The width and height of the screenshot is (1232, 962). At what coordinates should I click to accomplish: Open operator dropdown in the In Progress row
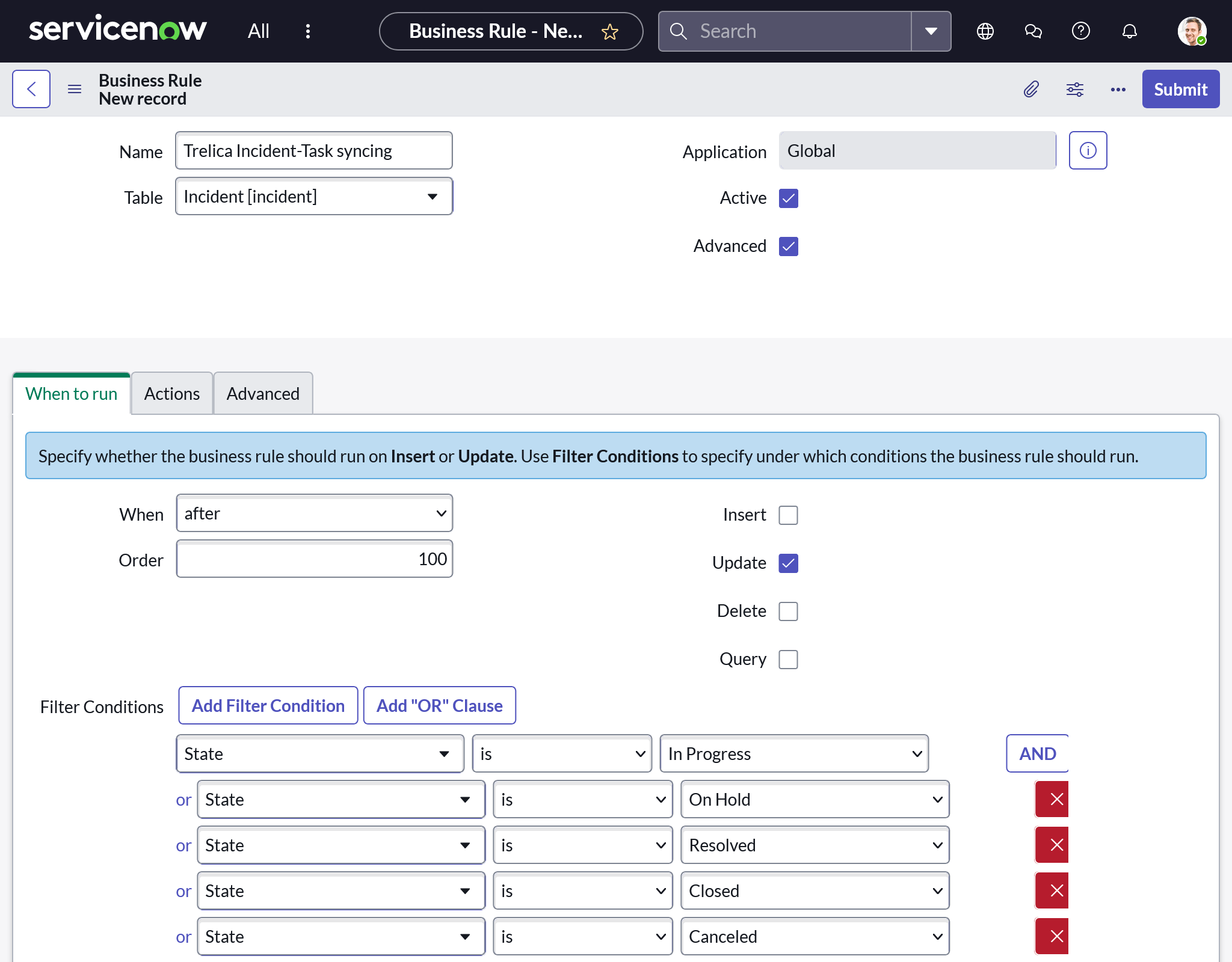tap(562, 753)
